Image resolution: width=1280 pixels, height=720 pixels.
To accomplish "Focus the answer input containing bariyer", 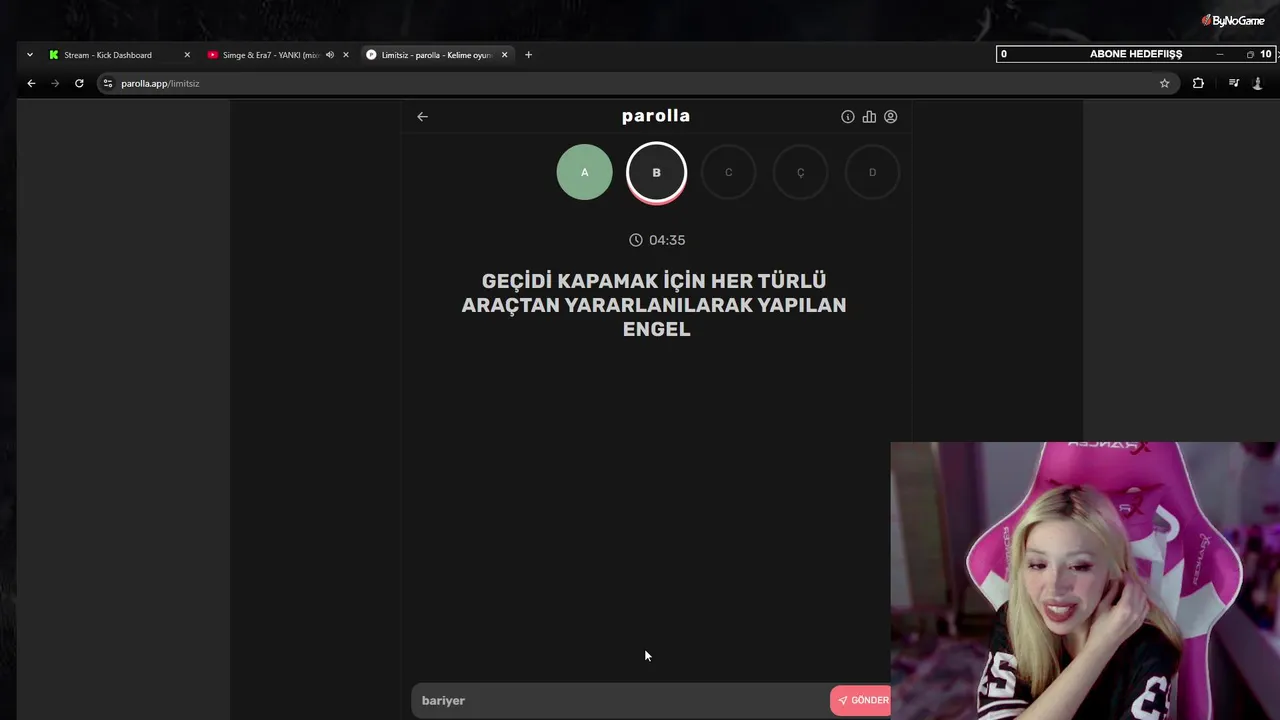I will 620,700.
